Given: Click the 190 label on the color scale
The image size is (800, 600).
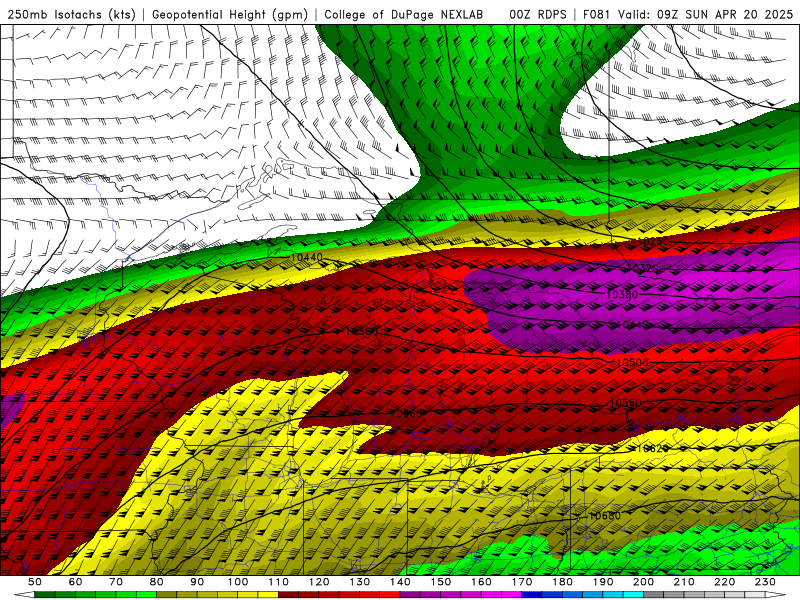Looking at the screenshot, I should [x=603, y=582].
